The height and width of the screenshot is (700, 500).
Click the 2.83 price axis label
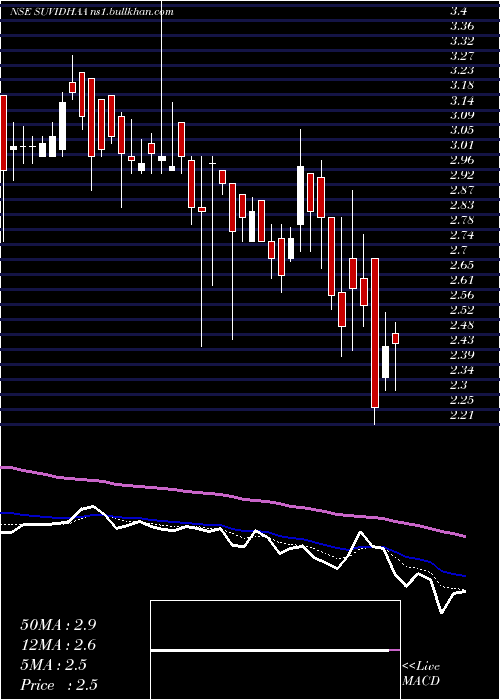462,205
